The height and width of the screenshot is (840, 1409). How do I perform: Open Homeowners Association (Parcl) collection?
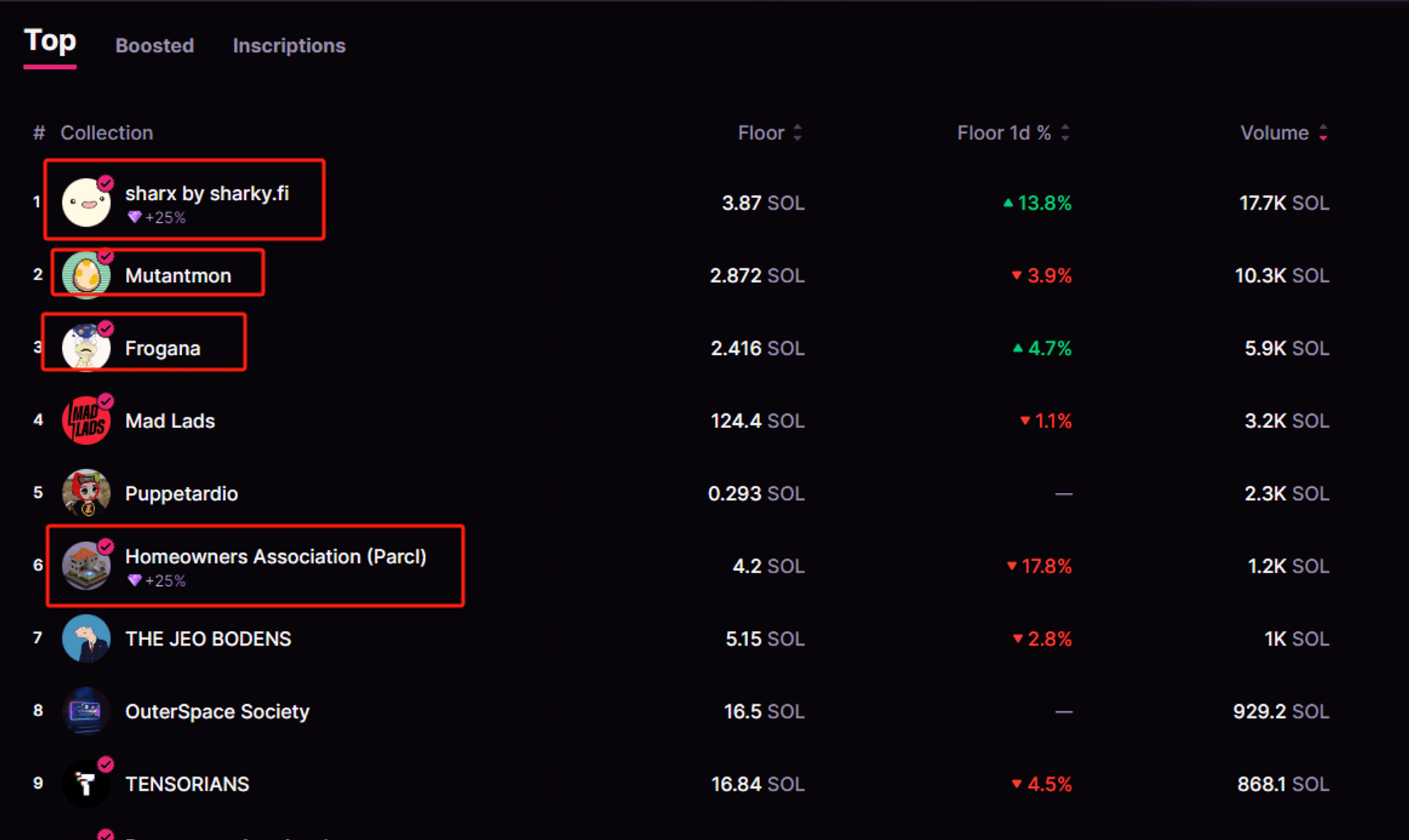pyautogui.click(x=276, y=557)
